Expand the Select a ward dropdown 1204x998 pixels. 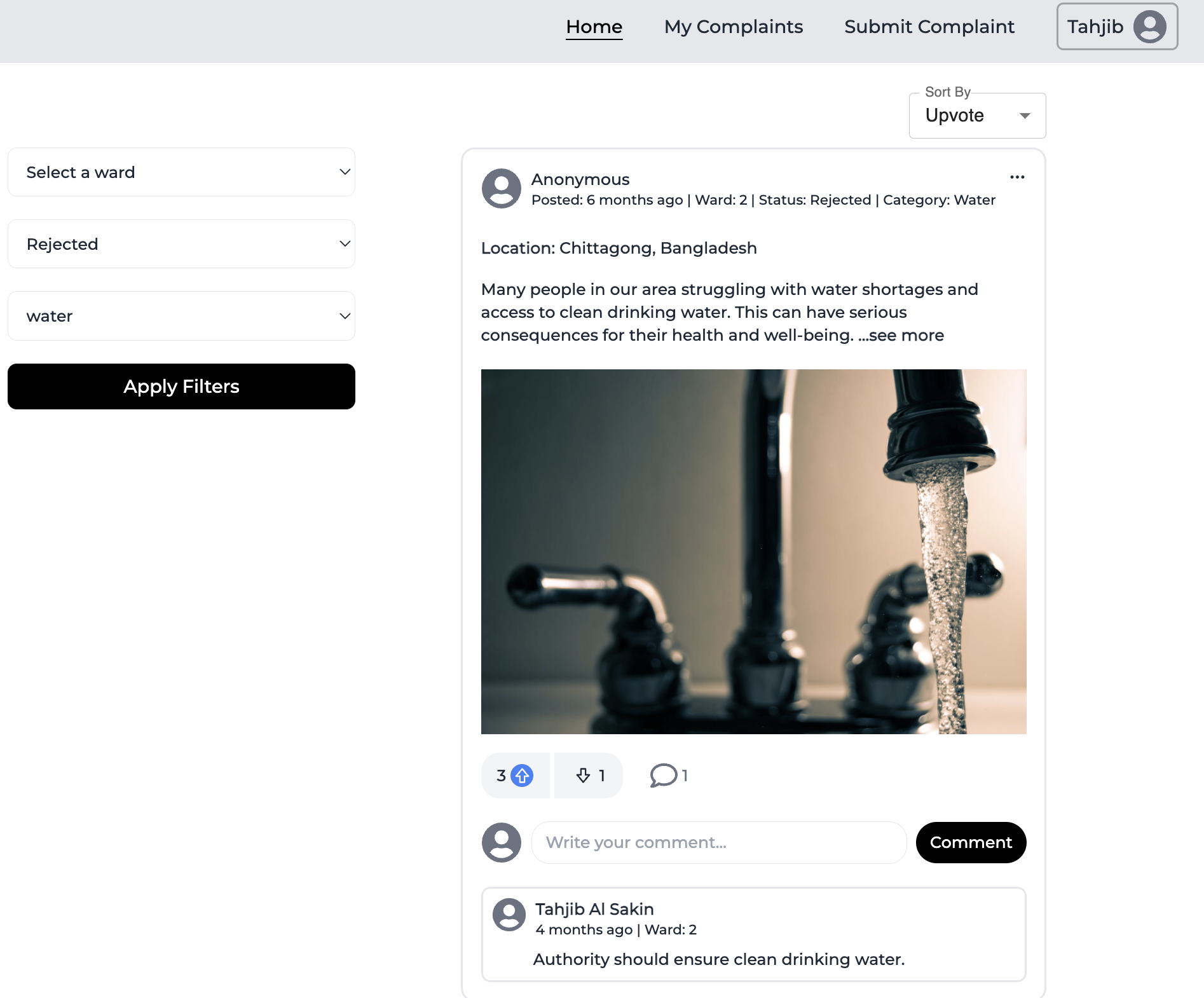(181, 172)
